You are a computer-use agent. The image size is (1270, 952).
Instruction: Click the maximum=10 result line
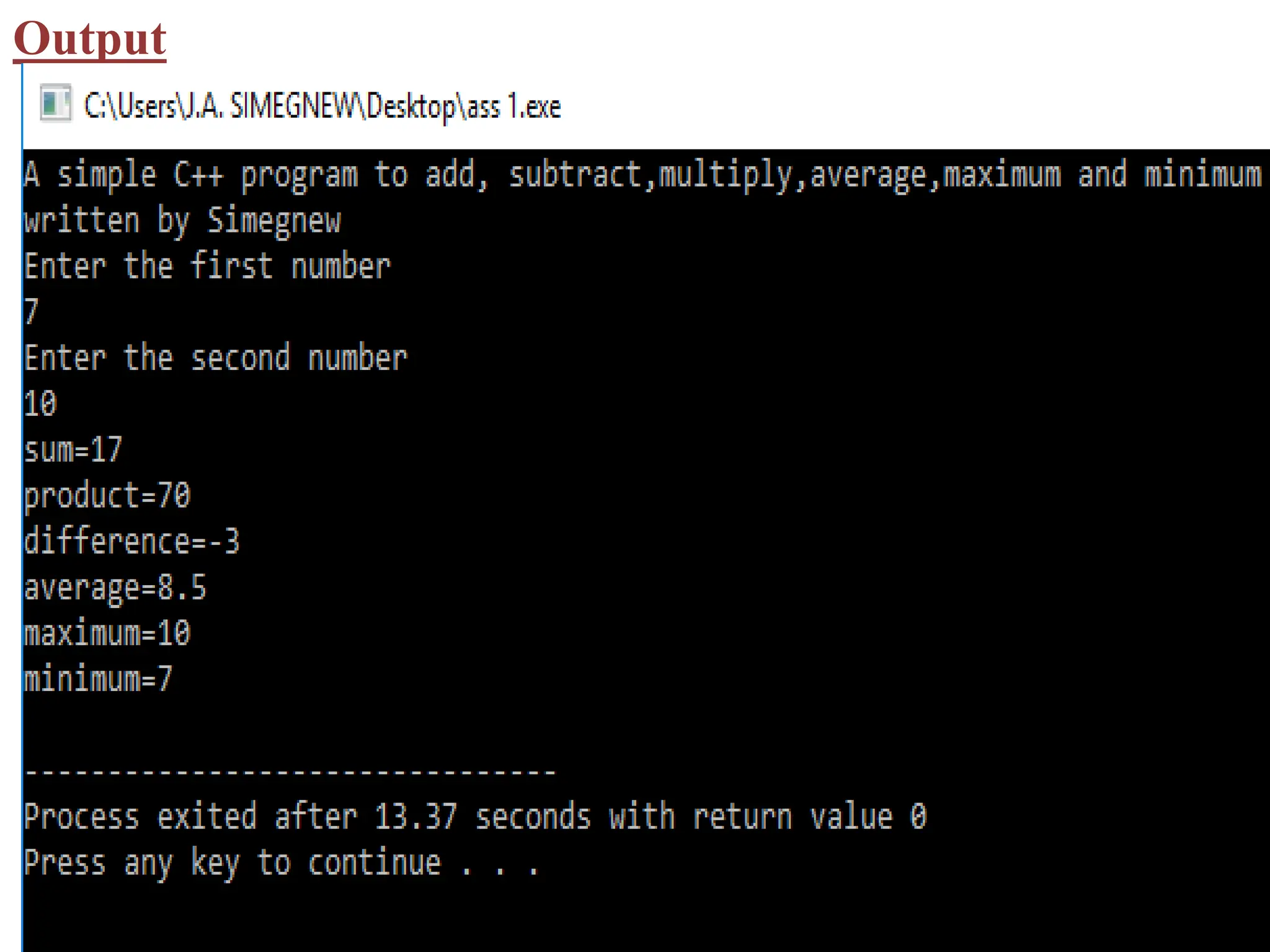107,633
